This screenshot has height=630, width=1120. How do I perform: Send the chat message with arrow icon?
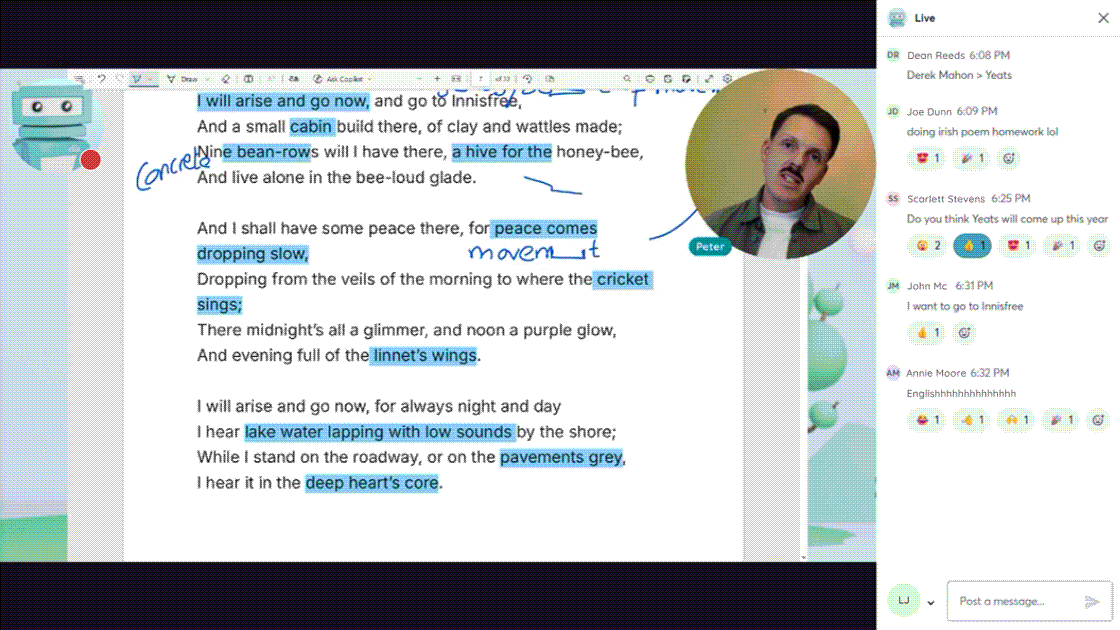click(1091, 601)
